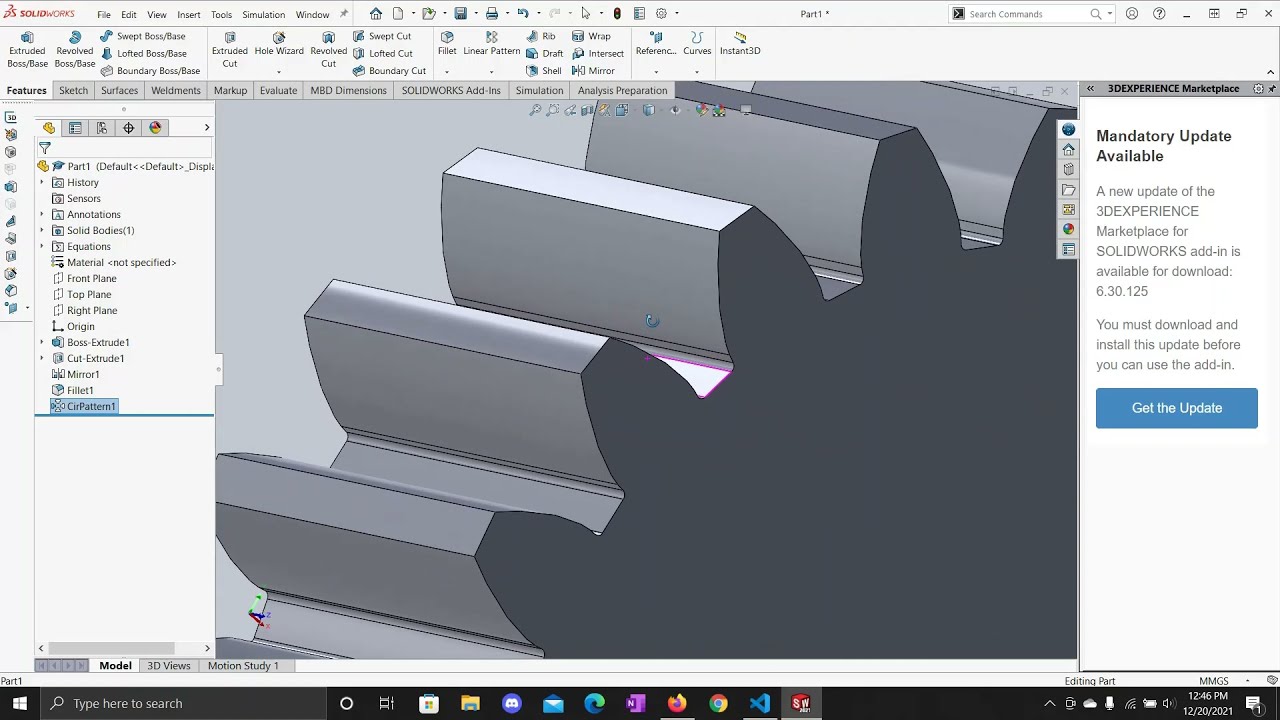
Task: Select the Boundary Cut tool
Action: click(x=389, y=71)
